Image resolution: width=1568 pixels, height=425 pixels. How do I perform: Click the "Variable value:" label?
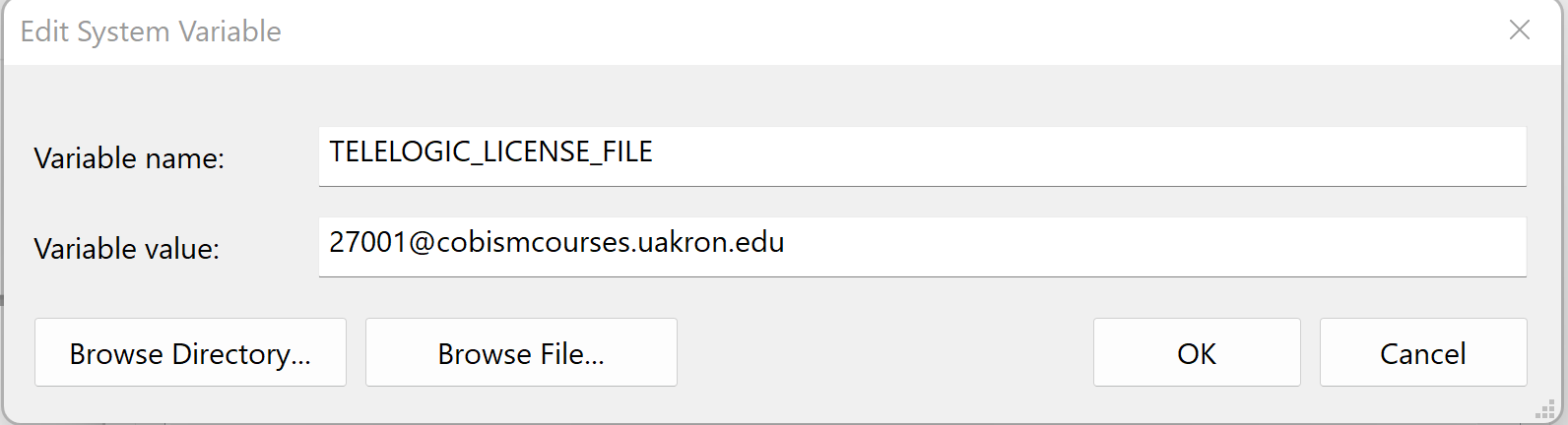(126, 249)
